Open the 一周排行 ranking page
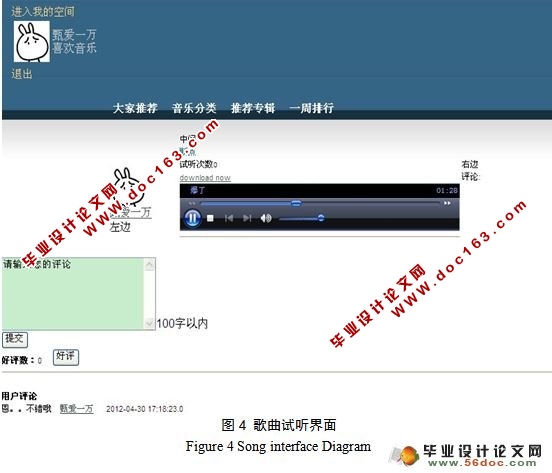Screen dimensions: 552x473 (311, 108)
